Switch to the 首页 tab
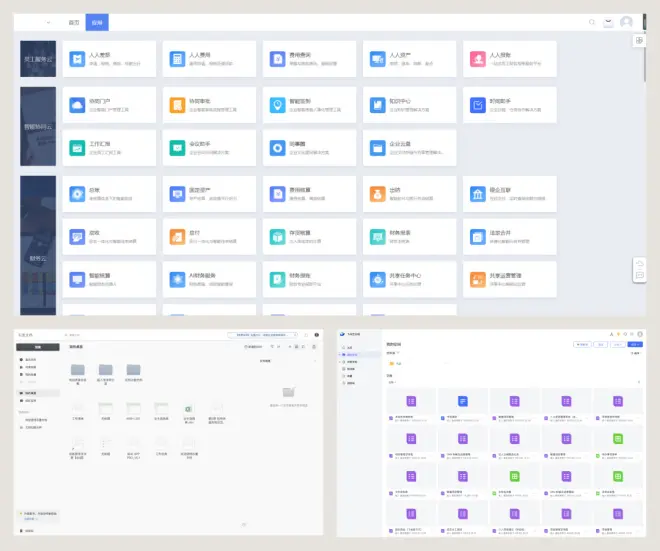 click(73, 22)
